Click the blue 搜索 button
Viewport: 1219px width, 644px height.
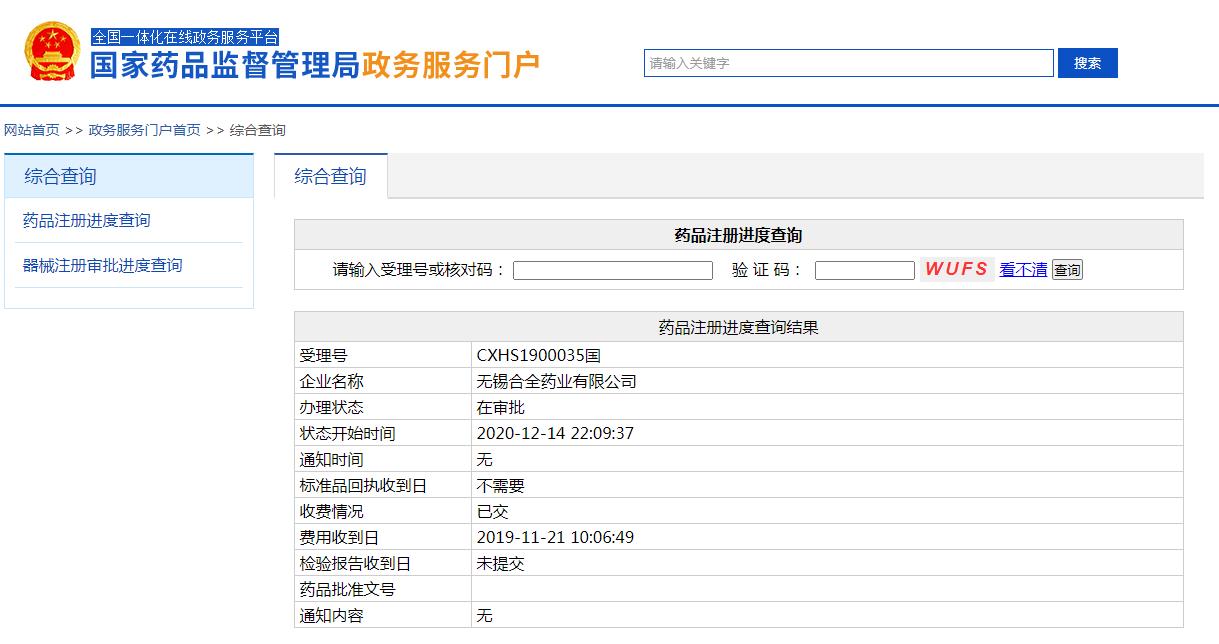point(1088,63)
